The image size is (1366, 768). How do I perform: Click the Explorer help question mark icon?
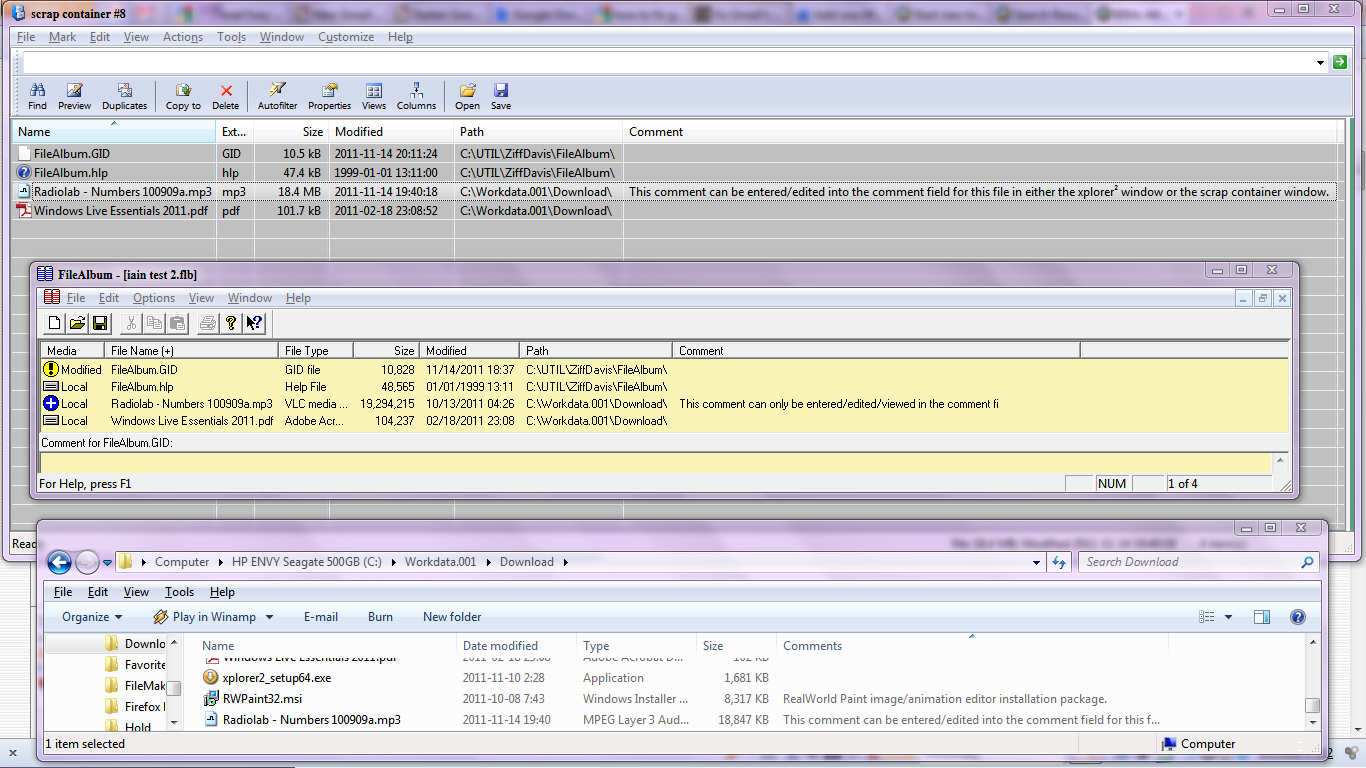pos(1297,617)
